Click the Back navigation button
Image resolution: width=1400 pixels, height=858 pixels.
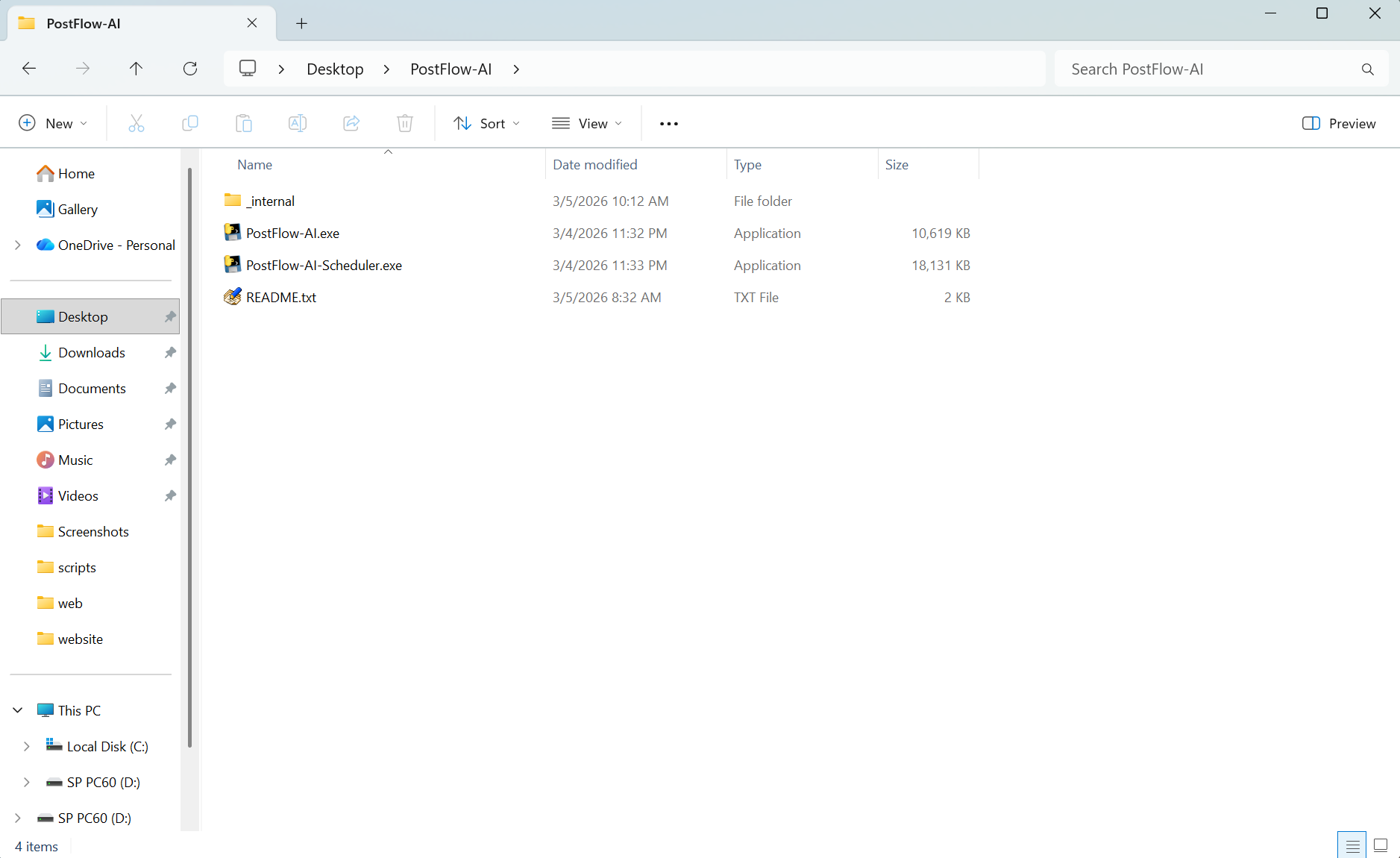pos(29,69)
